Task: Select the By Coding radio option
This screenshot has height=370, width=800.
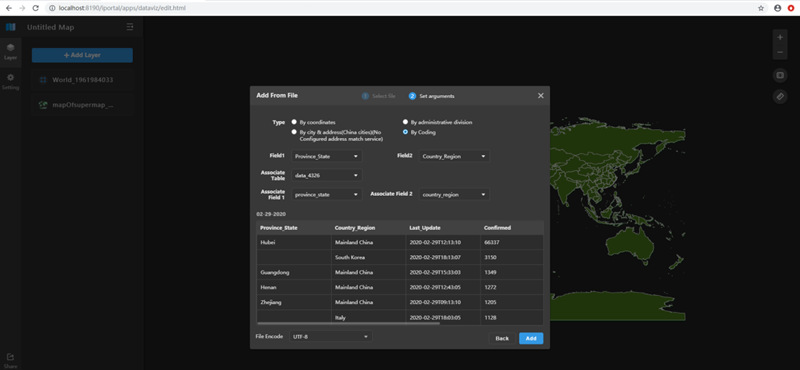Action: 405,132
